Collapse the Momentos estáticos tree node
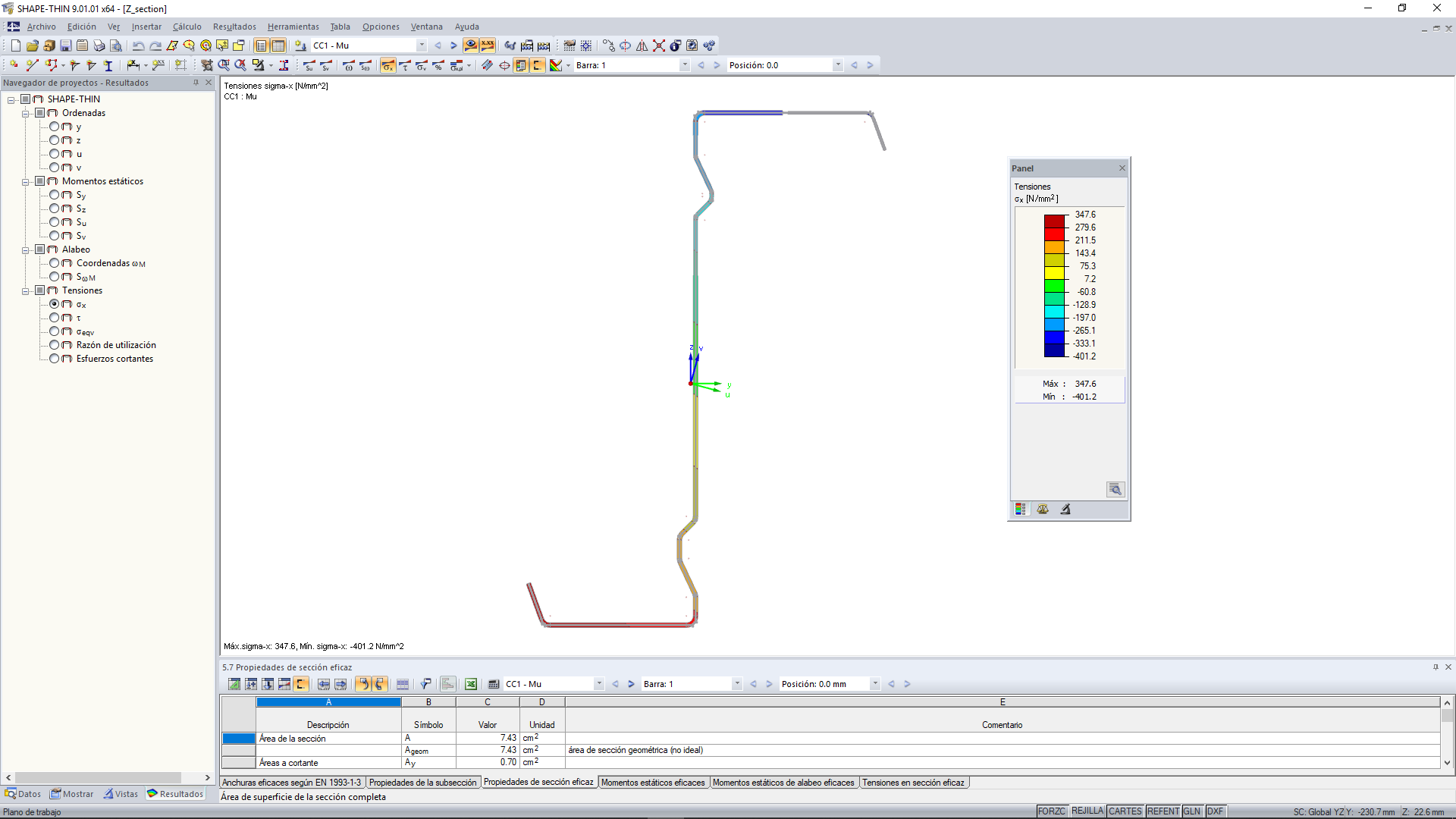The width and height of the screenshot is (1456, 819). point(25,182)
